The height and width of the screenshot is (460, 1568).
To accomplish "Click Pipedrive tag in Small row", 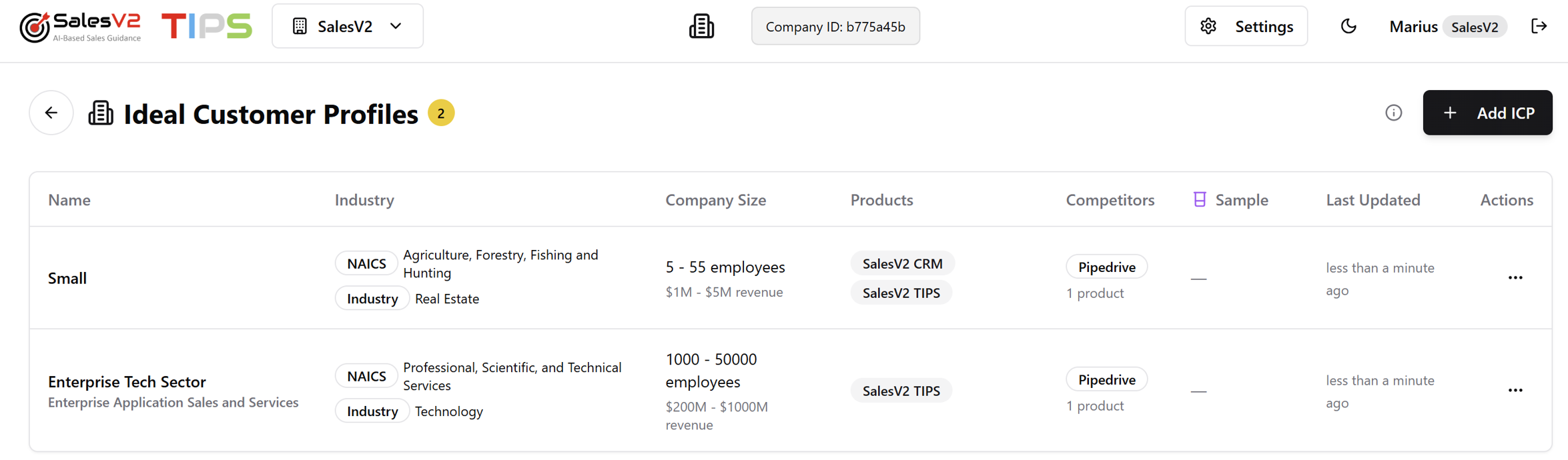I will 1106,267.
